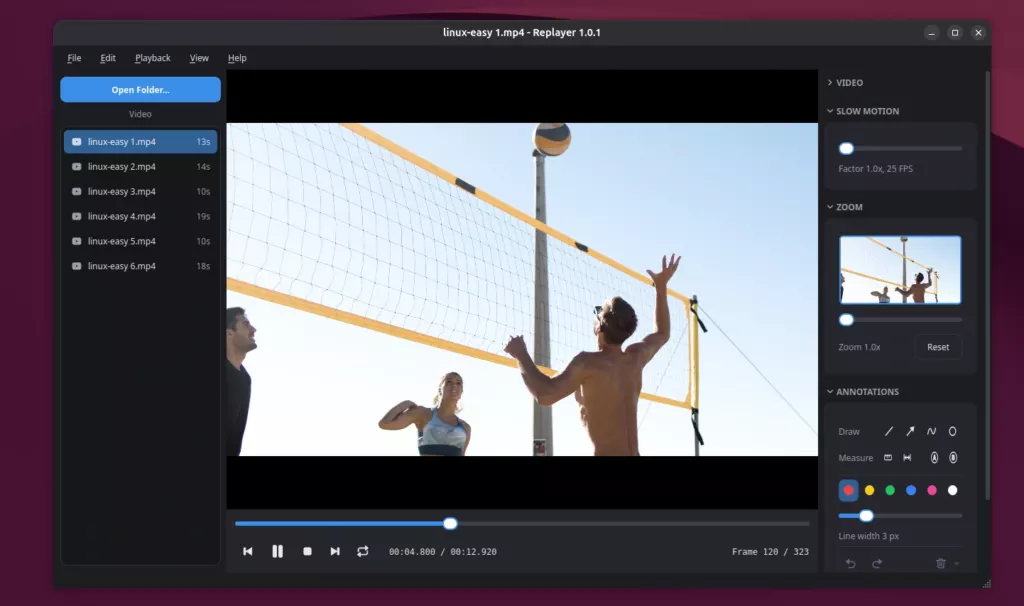Open the Help menu
Viewport: 1024px width, 606px height.
237,58
